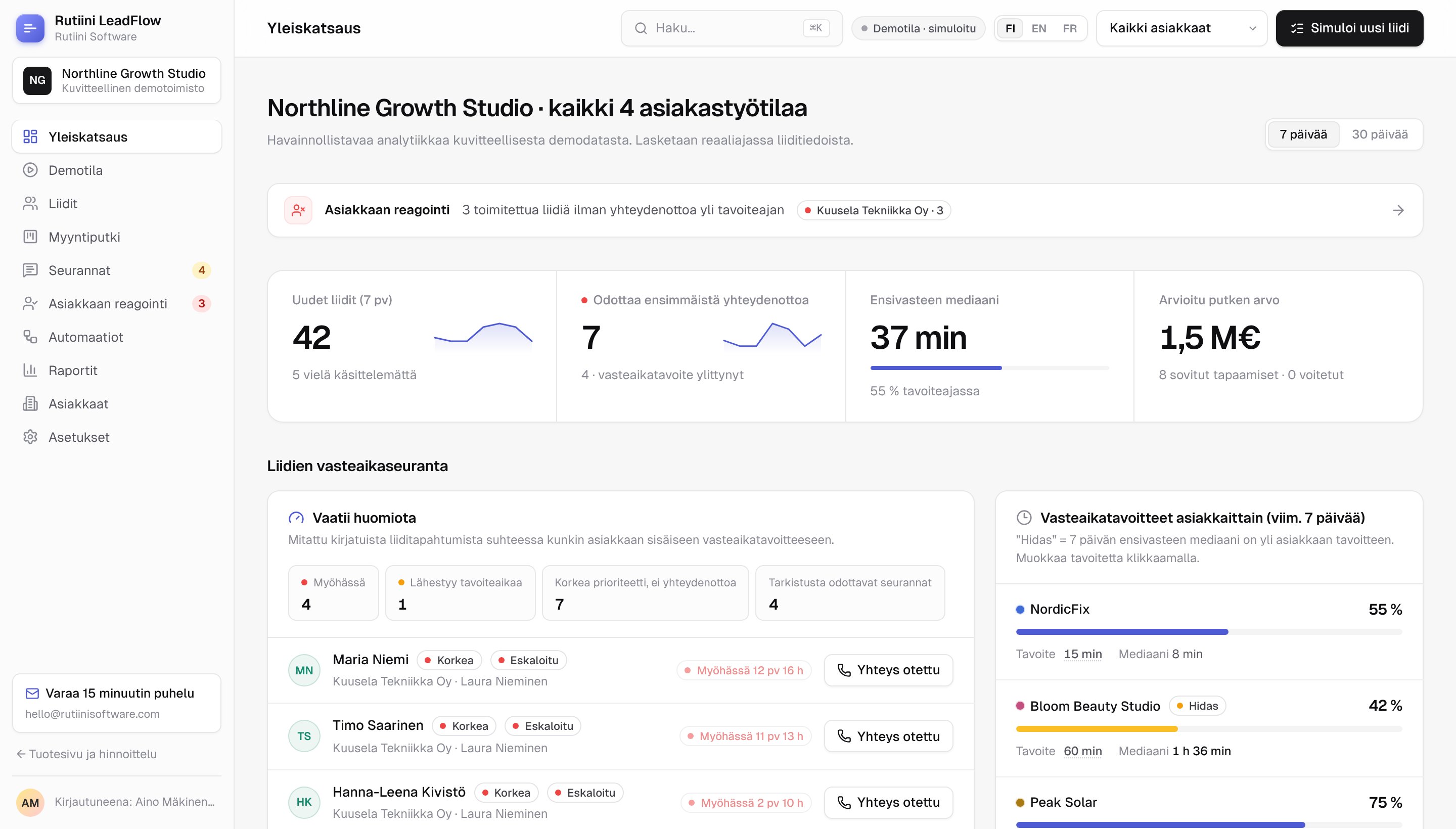Click the Demotila play icon
This screenshot has height=829, width=1456.
click(x=30, y=170)
